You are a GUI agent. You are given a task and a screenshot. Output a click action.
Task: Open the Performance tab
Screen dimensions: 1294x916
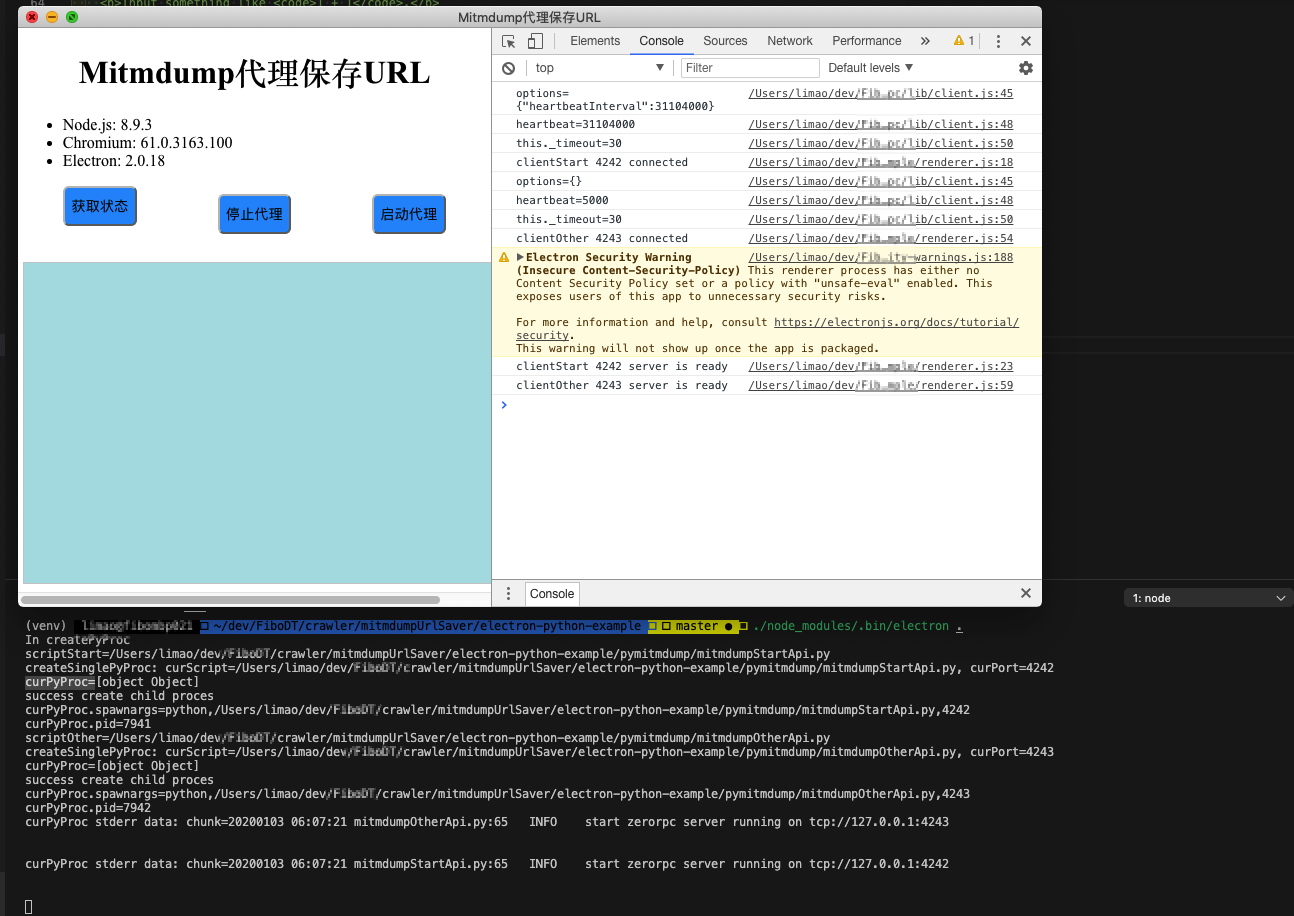click(x=867, y=41)
